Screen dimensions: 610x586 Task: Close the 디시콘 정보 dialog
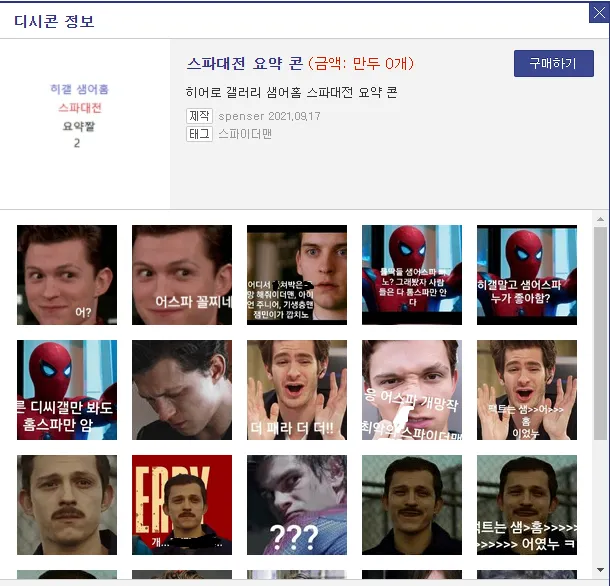pyautogui.click(x=599, y=13)
